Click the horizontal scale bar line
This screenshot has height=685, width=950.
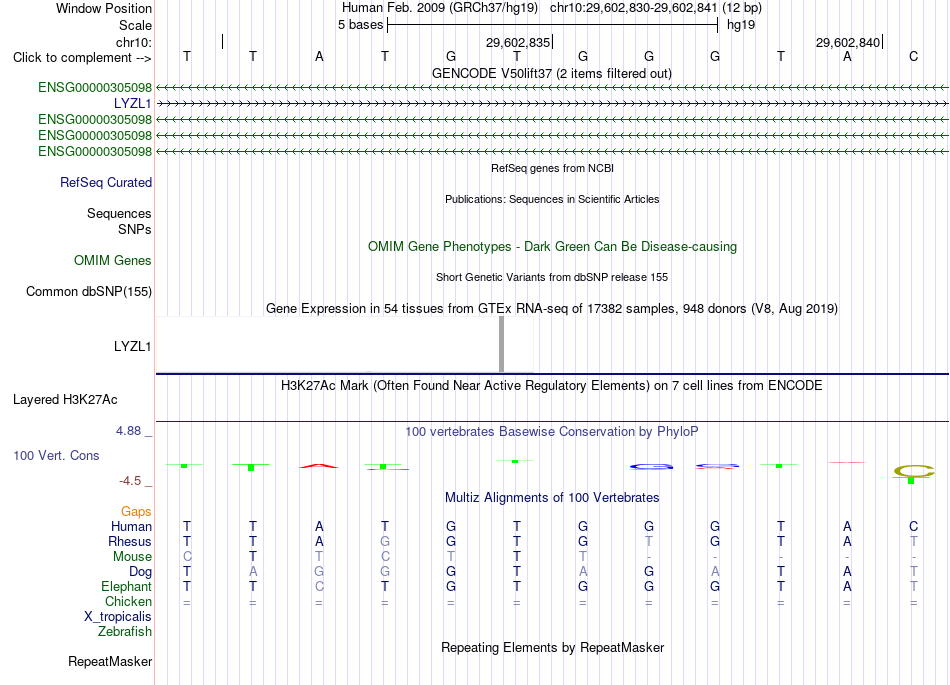[x=553, y=25]
